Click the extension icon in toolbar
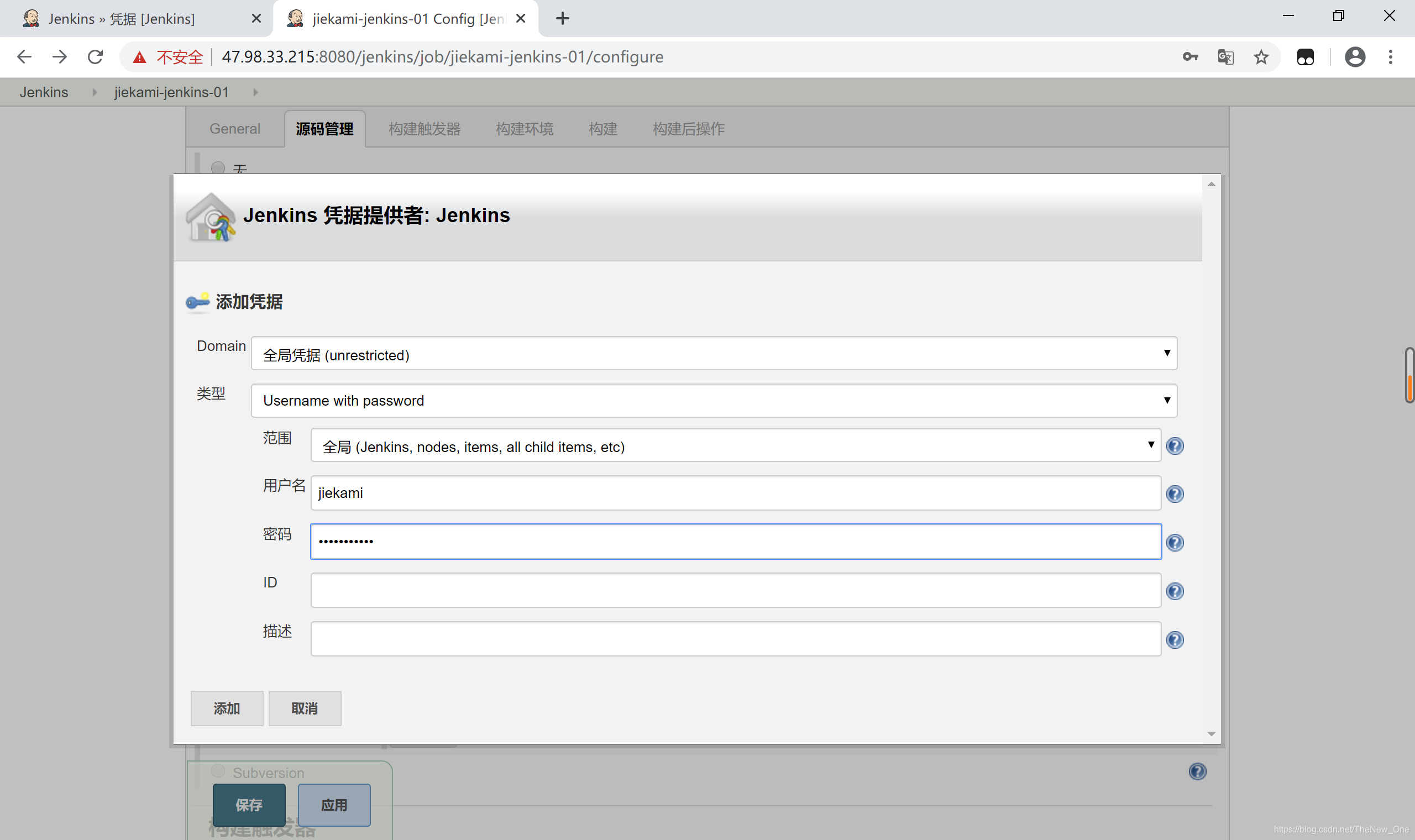The width and height of the screenshot is (1415, 840). [x=1305, y=56]
